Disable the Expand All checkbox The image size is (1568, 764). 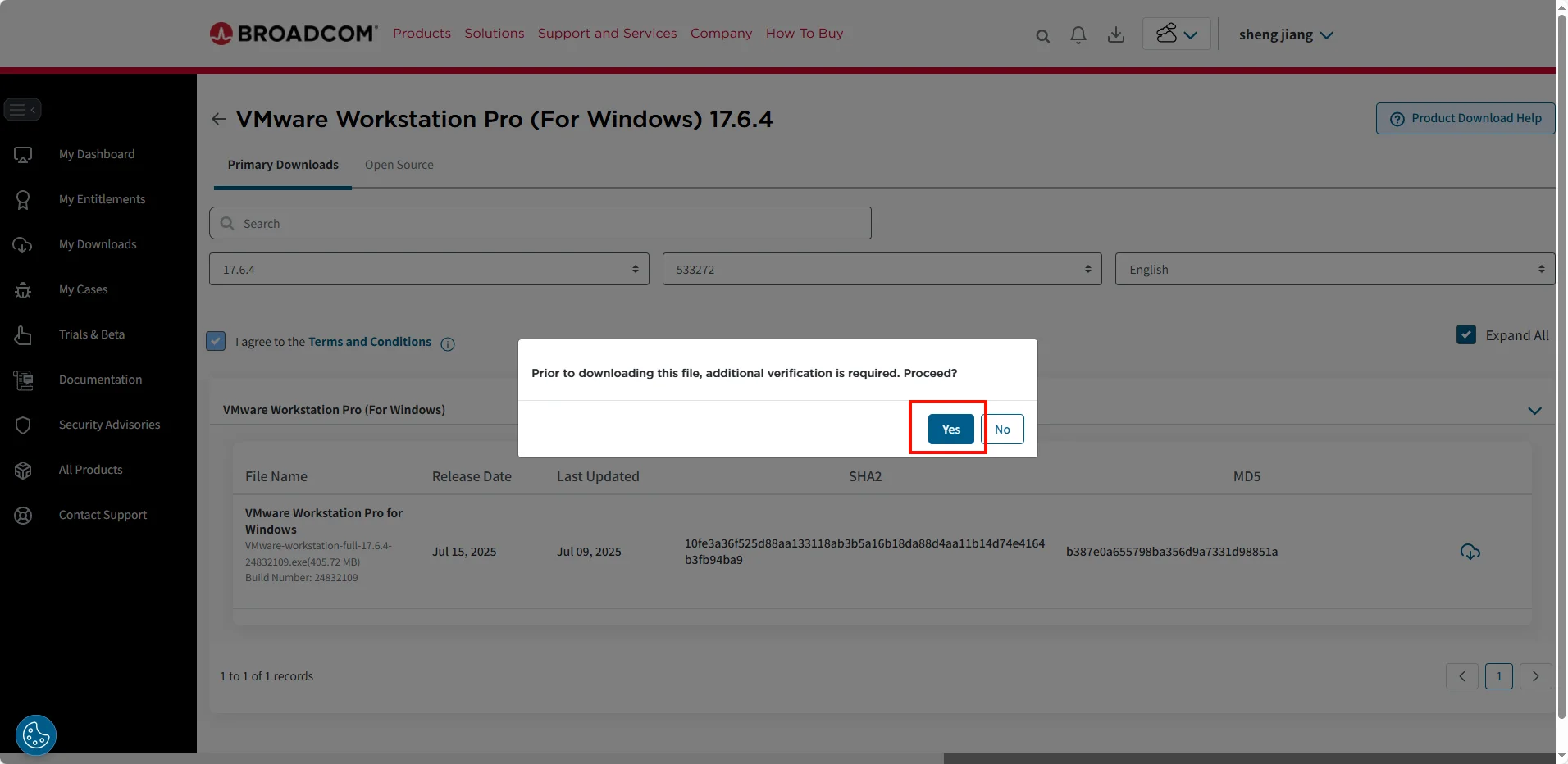pos(1466,334)
